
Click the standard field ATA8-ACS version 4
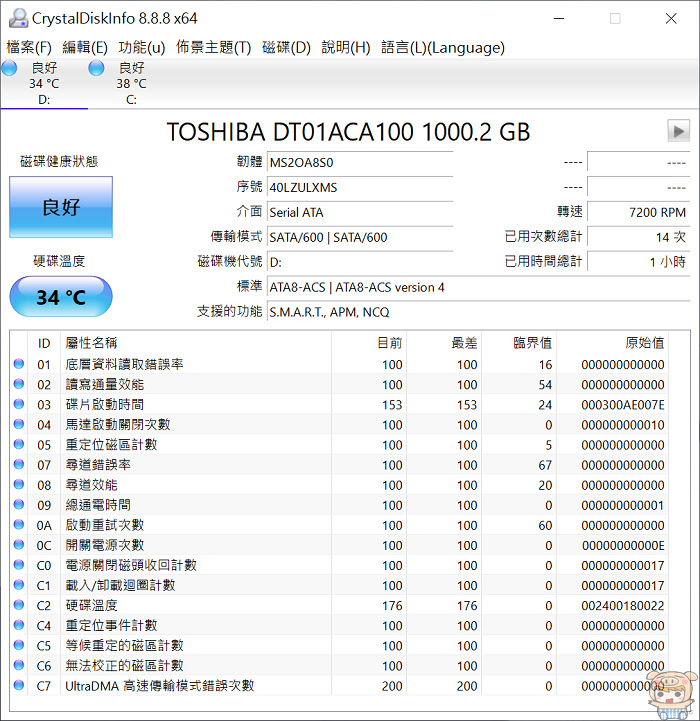478,287
